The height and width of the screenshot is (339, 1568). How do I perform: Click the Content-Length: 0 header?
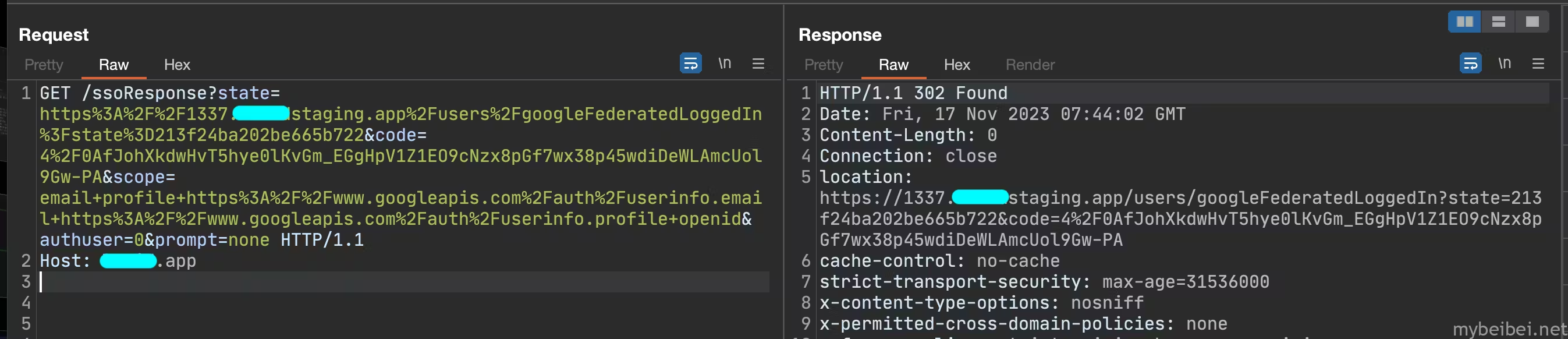coord(908,135)
